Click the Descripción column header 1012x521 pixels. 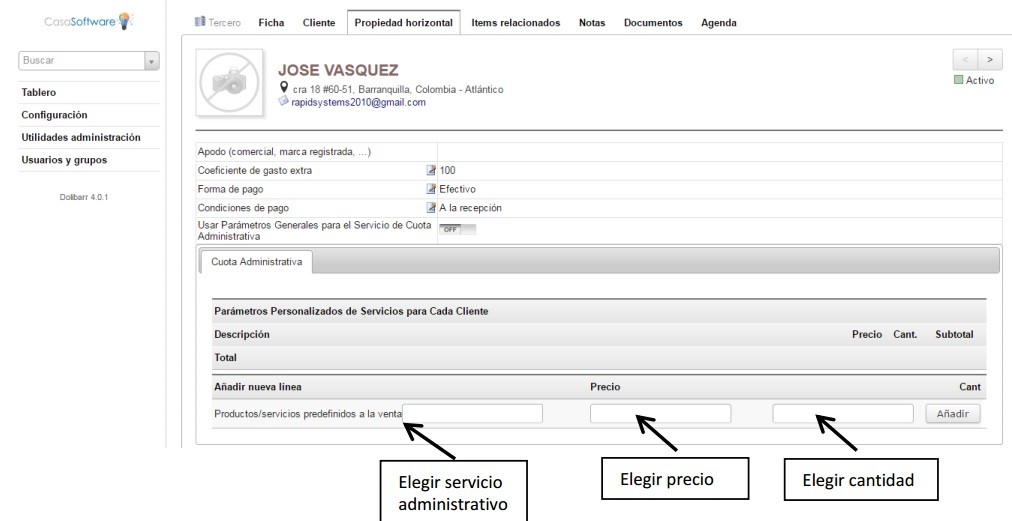(x=242, y=334)
